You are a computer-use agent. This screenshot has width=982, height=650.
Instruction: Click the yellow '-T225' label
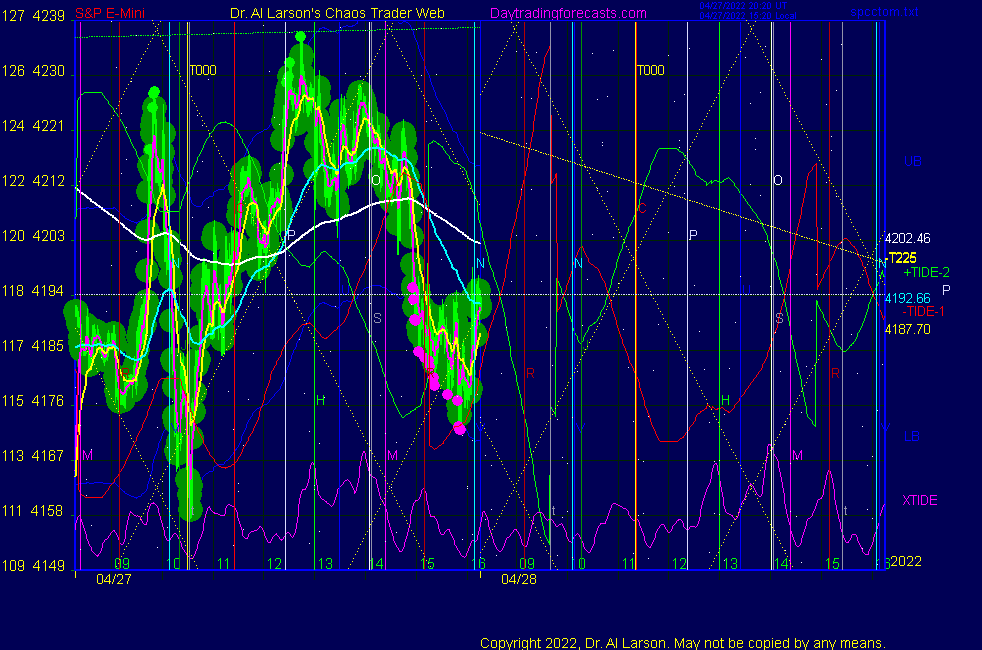tap(902, 258)
